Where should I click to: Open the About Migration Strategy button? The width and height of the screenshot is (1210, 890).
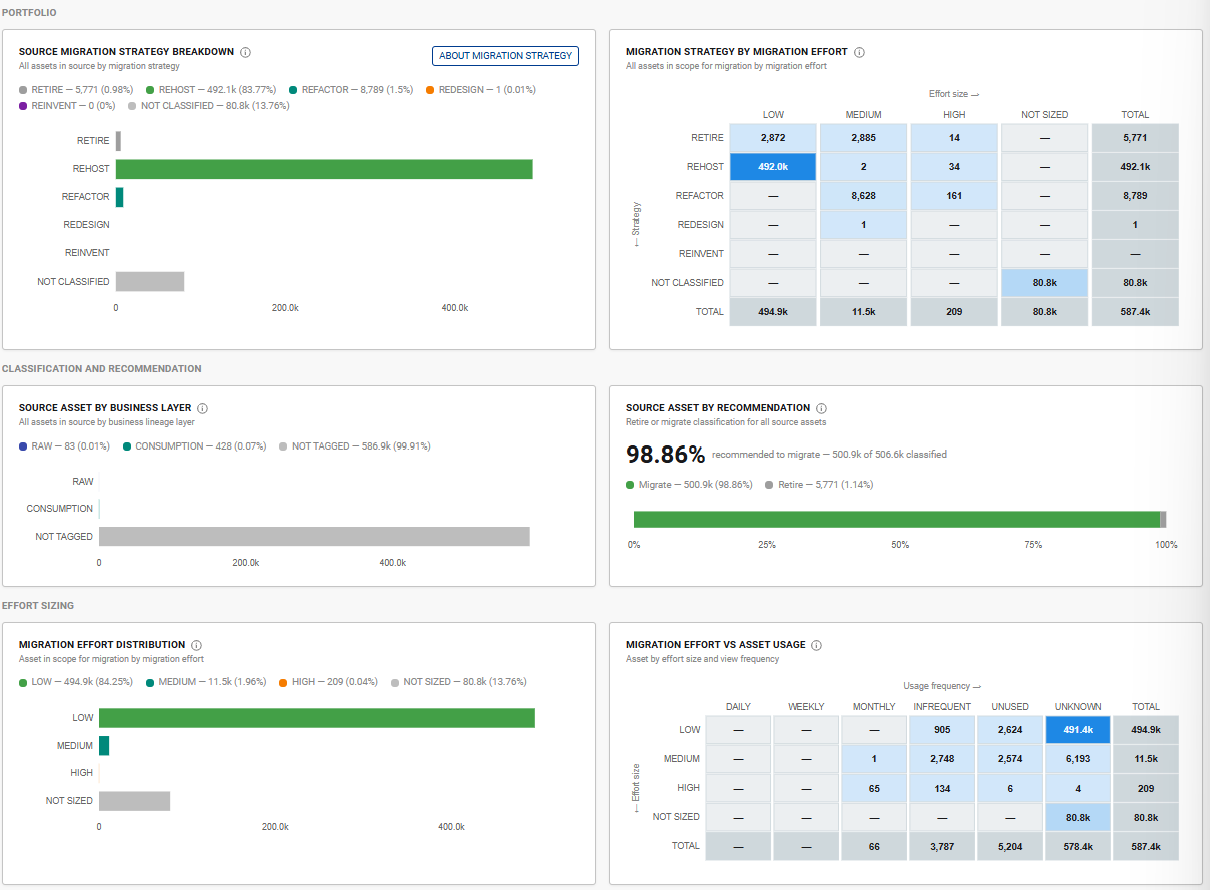(505, 56)
